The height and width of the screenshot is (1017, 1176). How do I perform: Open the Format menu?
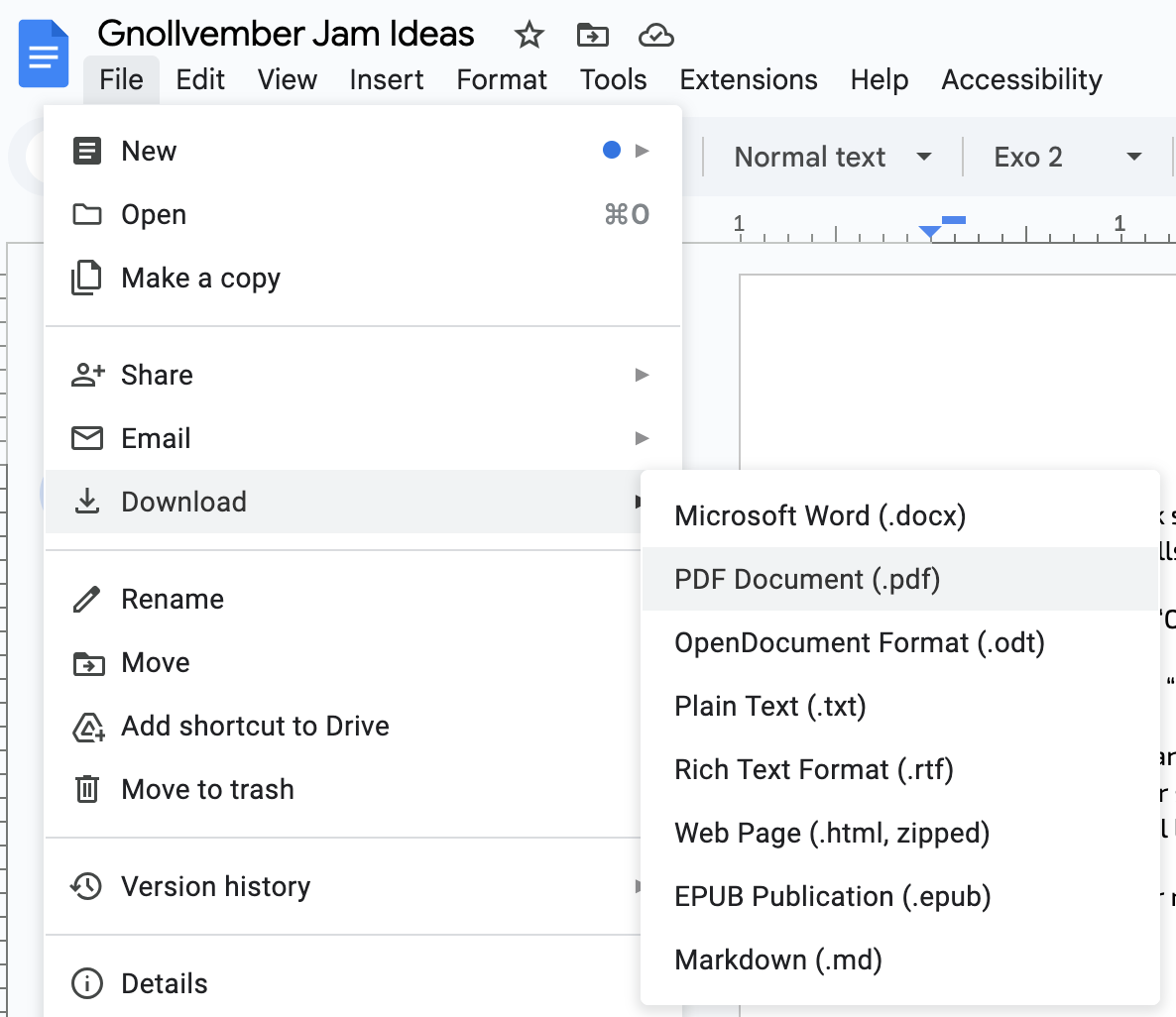tap(502, 79)
